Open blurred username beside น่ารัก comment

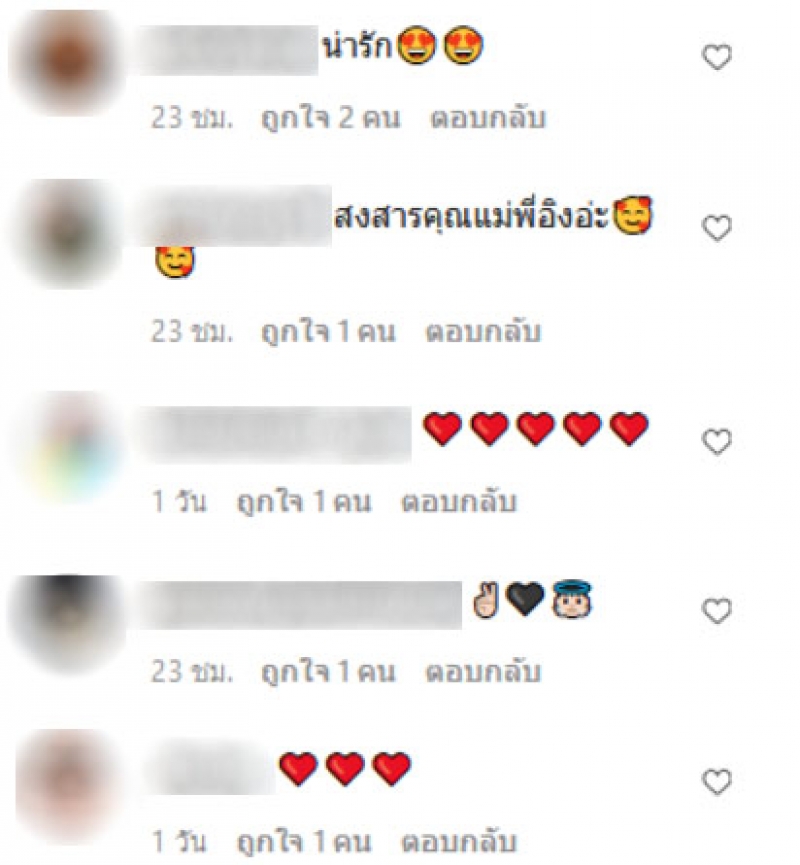(229, 50)
